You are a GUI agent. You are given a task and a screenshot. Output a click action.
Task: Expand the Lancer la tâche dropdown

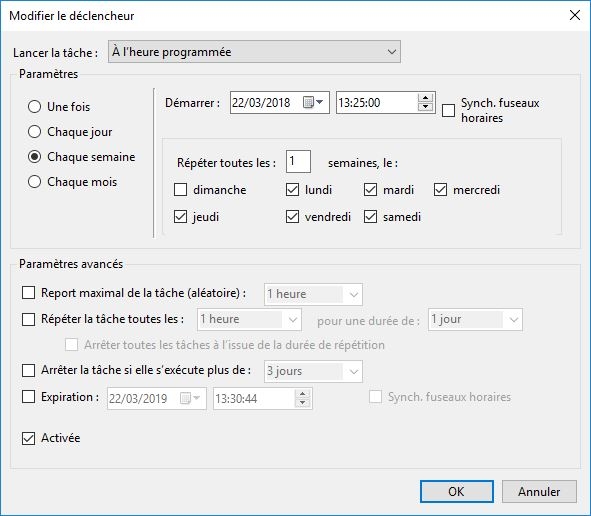[254, 52]
